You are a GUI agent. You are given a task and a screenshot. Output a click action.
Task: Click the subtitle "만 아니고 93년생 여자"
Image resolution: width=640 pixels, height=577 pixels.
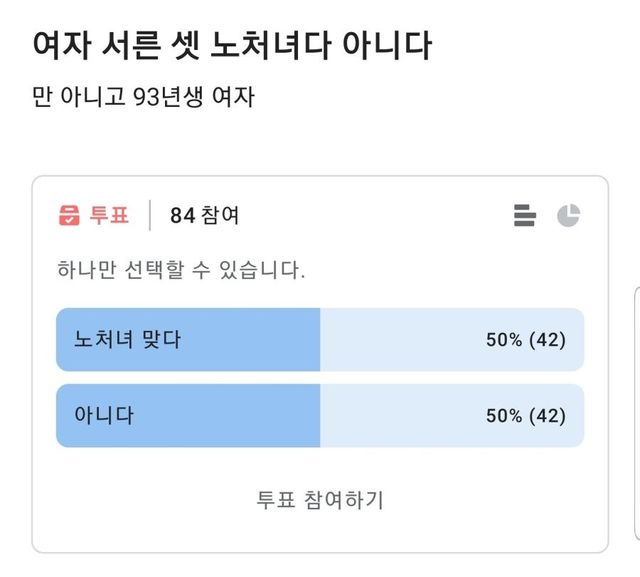143,100
